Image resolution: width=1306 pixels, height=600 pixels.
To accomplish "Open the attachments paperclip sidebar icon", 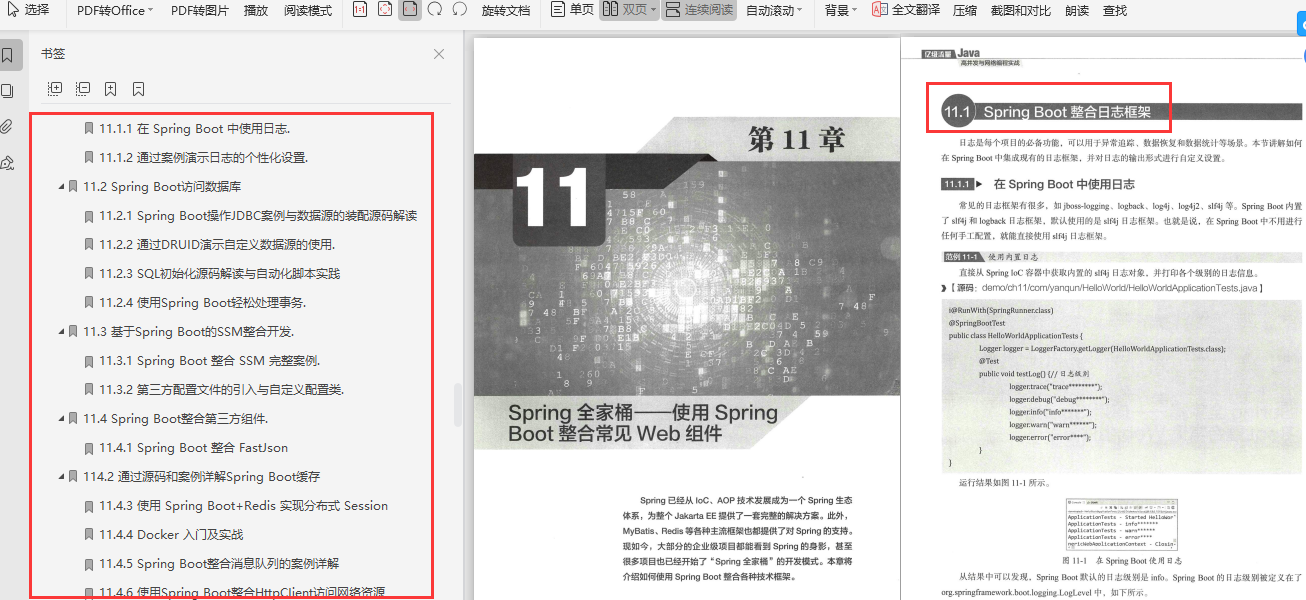I will pos(8,127).
